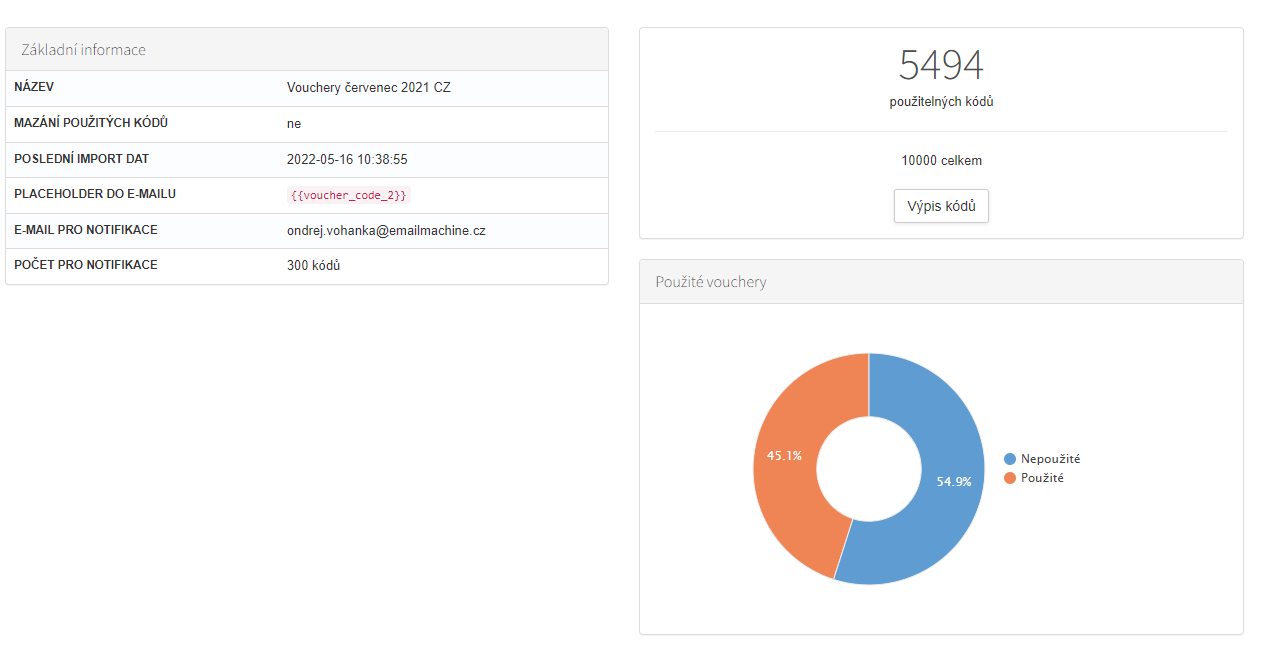Select the Vouchery červenec 2021 CZ name

tap(368, 88)
